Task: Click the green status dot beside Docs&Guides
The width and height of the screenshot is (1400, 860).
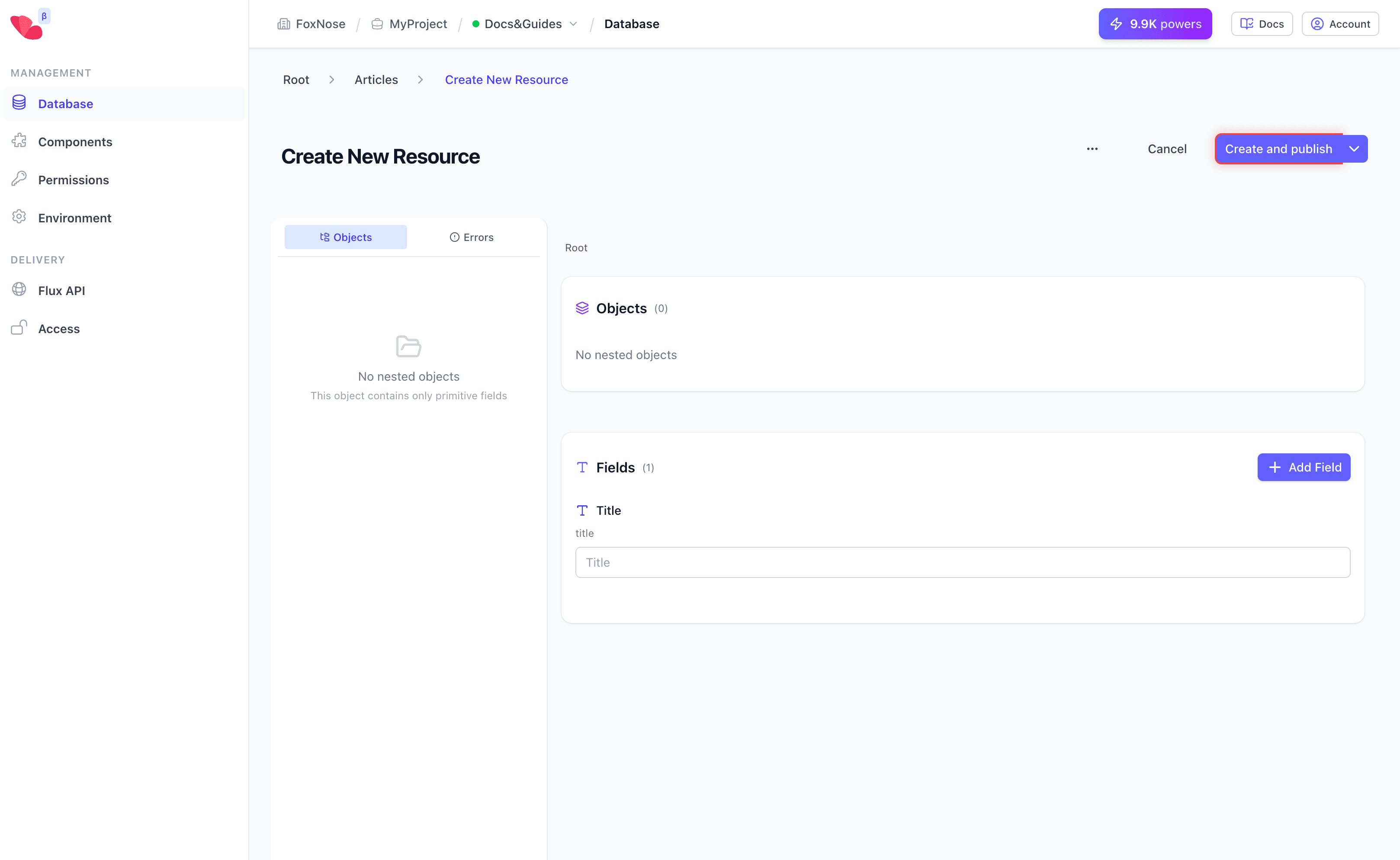Action: [x=475, y=24]
